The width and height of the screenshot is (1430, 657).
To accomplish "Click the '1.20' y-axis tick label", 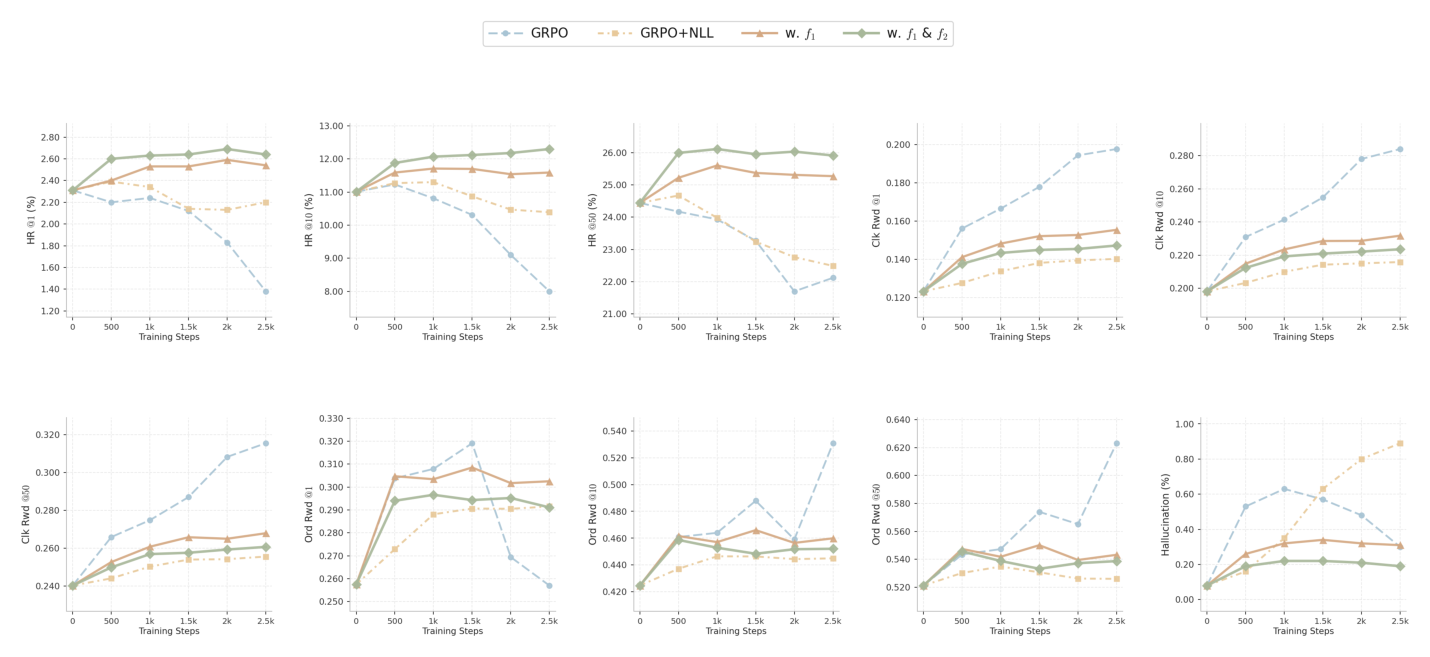I will (x=51, y=311).
